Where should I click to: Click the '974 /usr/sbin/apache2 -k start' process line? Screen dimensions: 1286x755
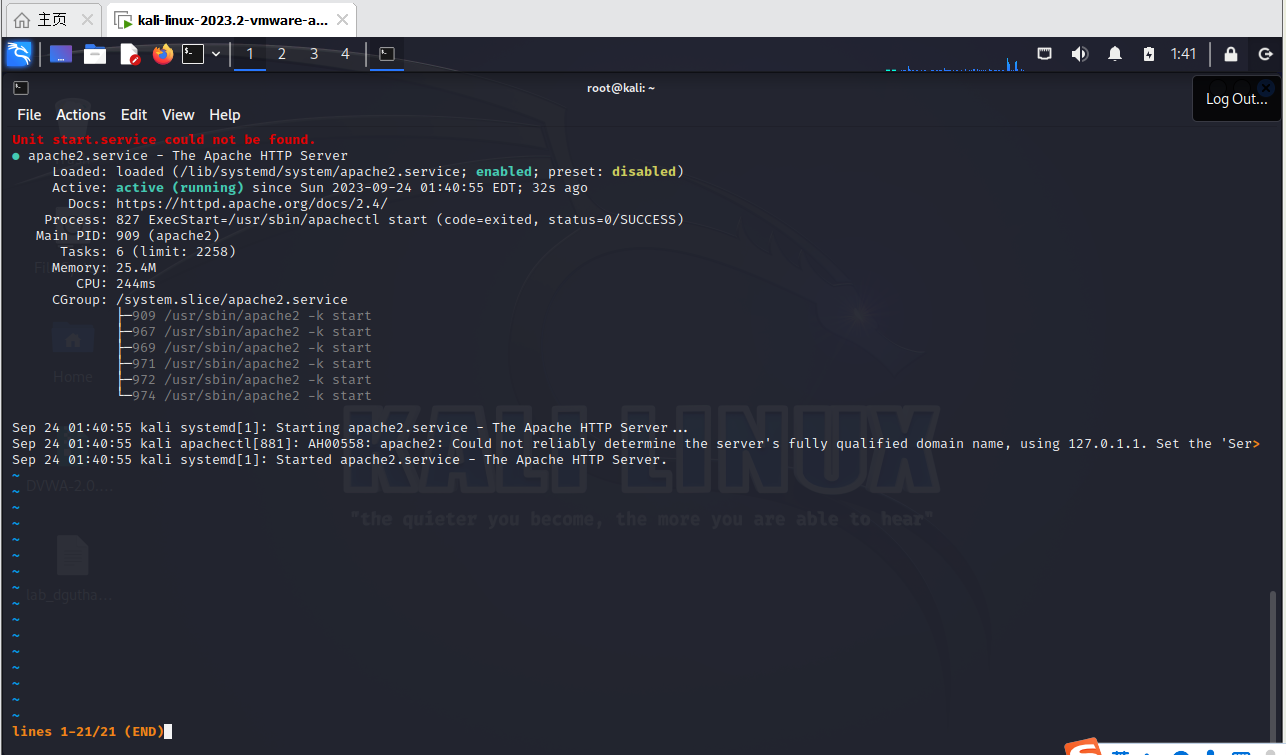point(252,395)
